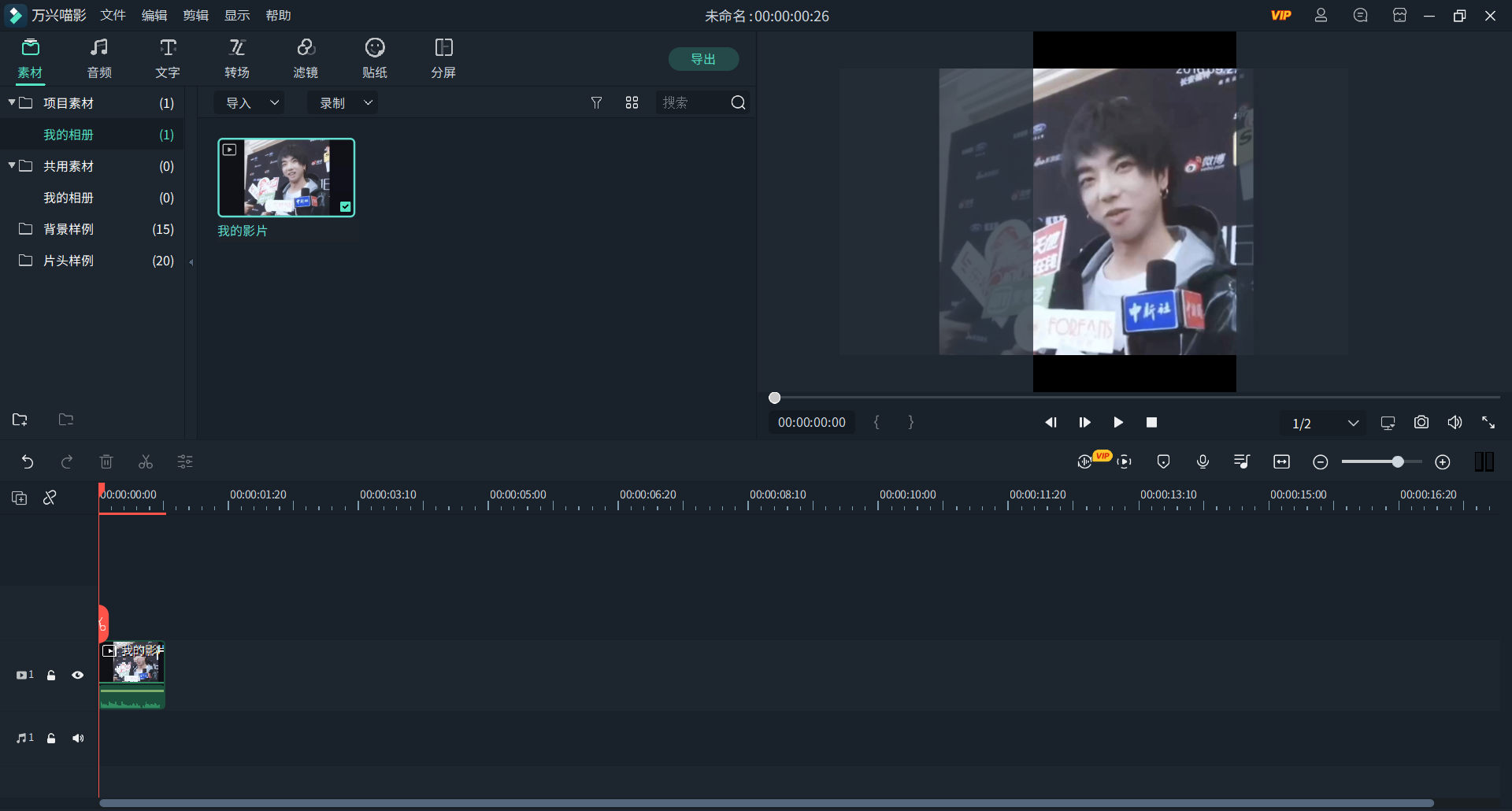Click the scissors split icon
The width and height of the screenshot is (1512, 811).
(146, 462)
